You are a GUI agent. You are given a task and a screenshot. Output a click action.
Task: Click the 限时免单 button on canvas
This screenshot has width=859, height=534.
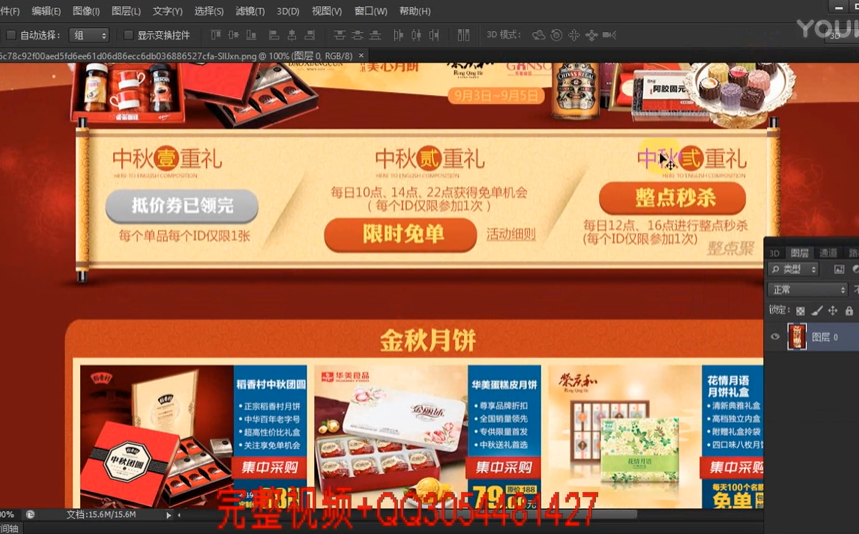400,234
